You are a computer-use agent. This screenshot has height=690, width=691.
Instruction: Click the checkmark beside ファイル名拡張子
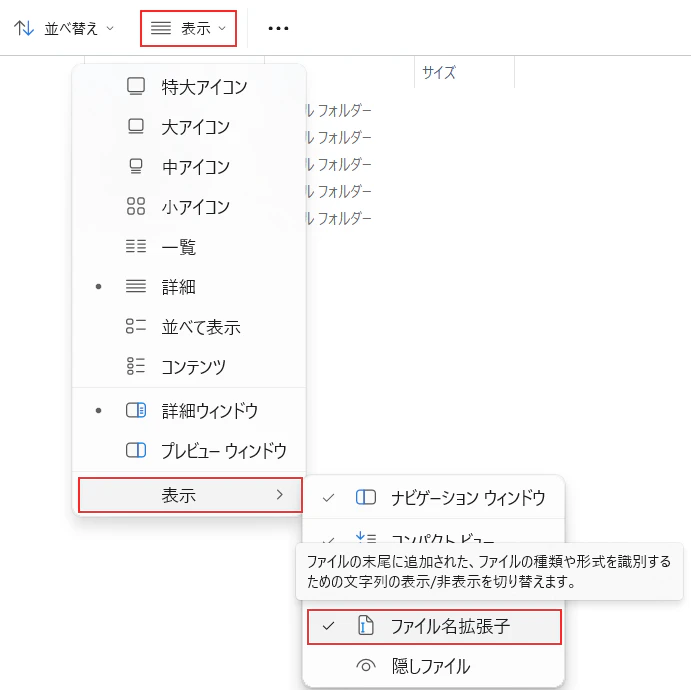click(328, 626)
